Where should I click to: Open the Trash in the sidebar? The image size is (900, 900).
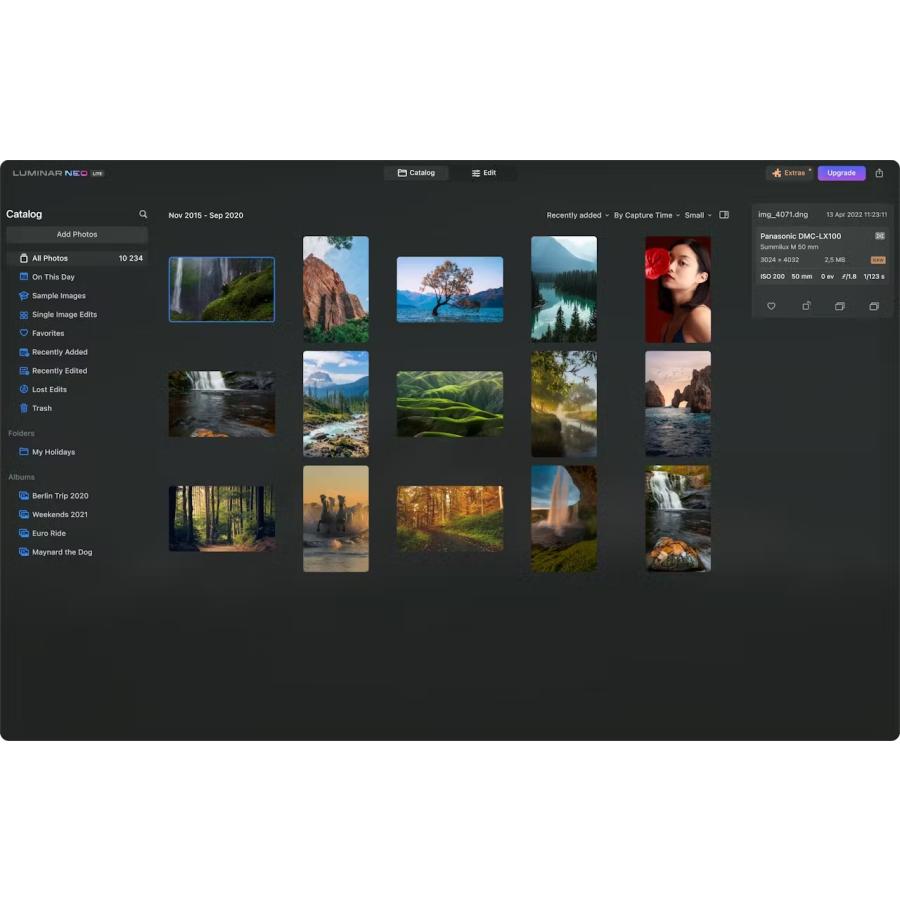[41, 408]
